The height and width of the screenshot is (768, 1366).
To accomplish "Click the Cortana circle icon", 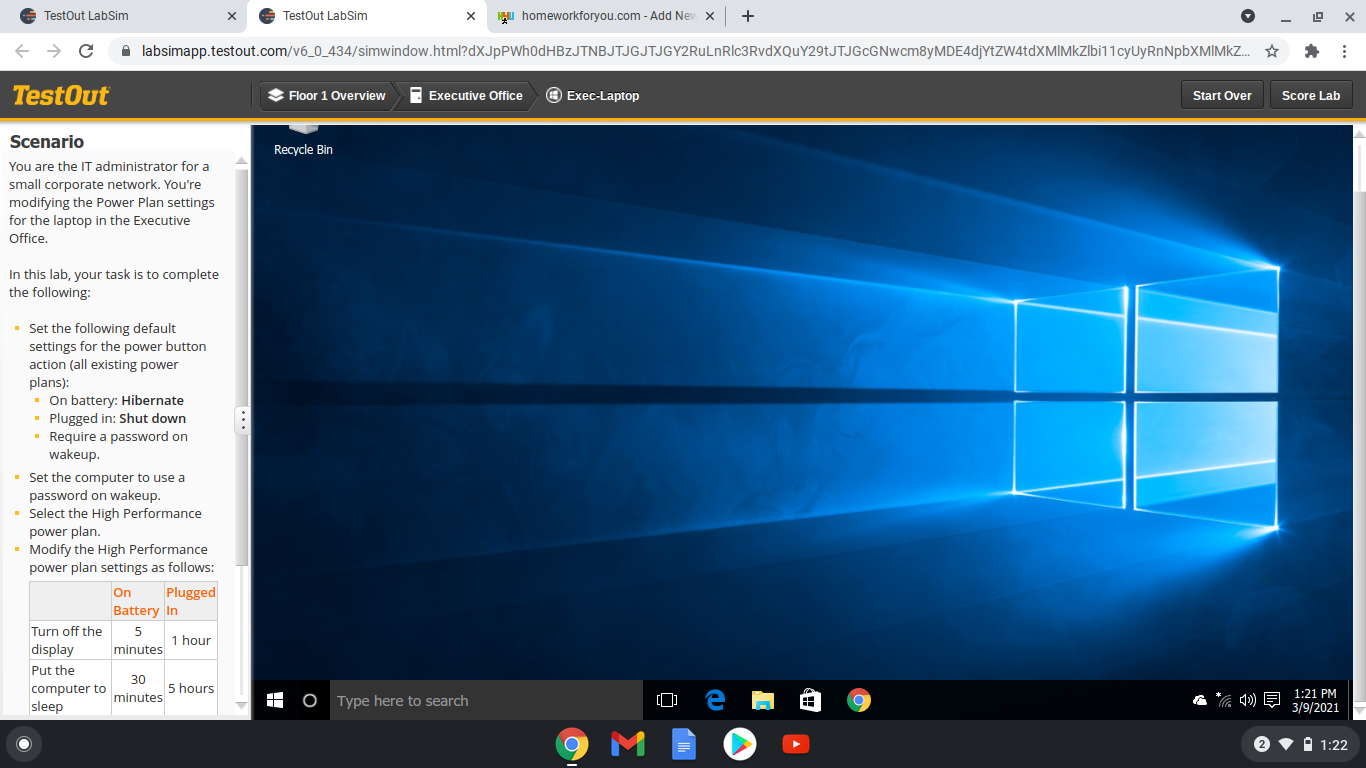I will [310, 701].
